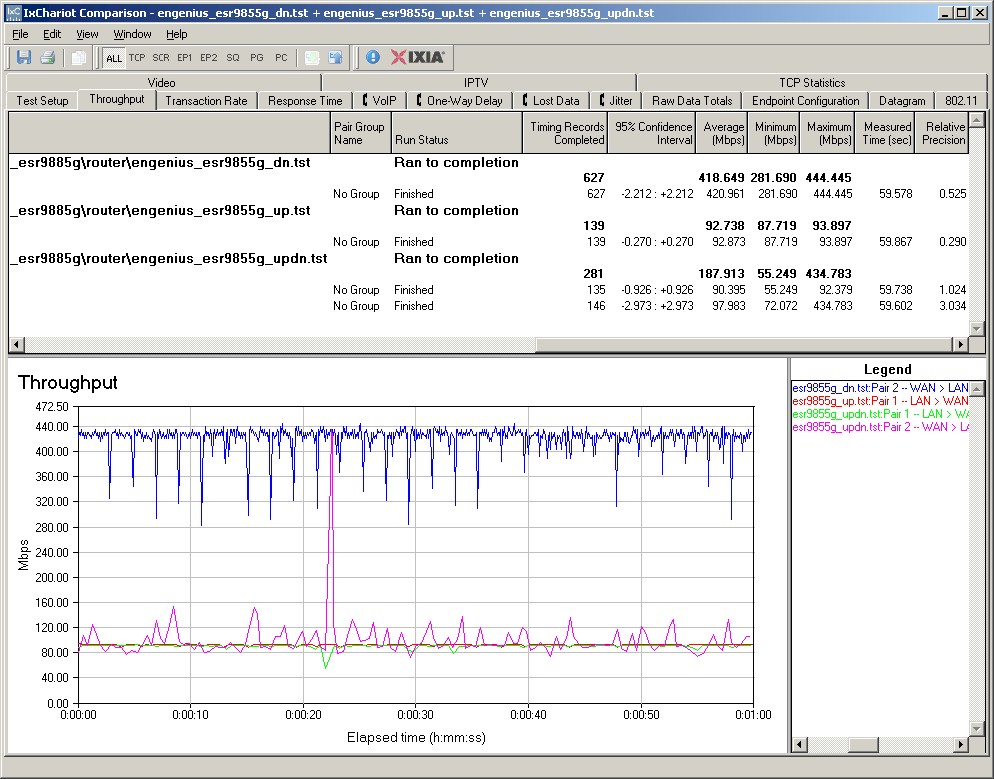This screenshot has height=779, width=994.
Task: Click table horizontal scroll left arrow
Action: point(16,344)
